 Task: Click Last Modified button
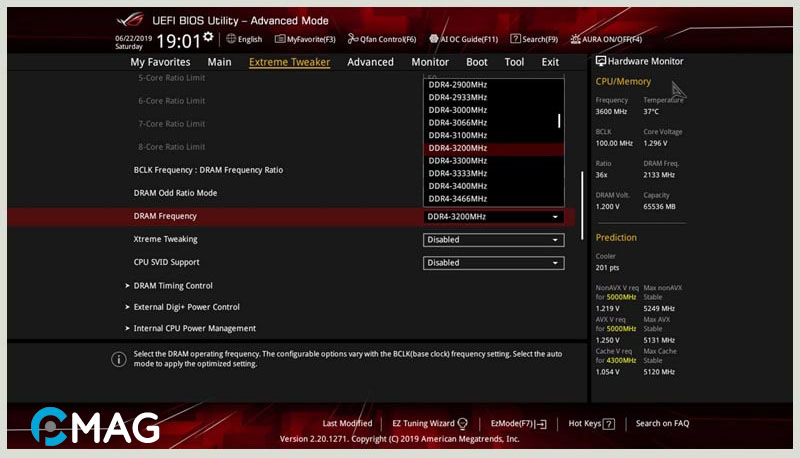point(347,423)
